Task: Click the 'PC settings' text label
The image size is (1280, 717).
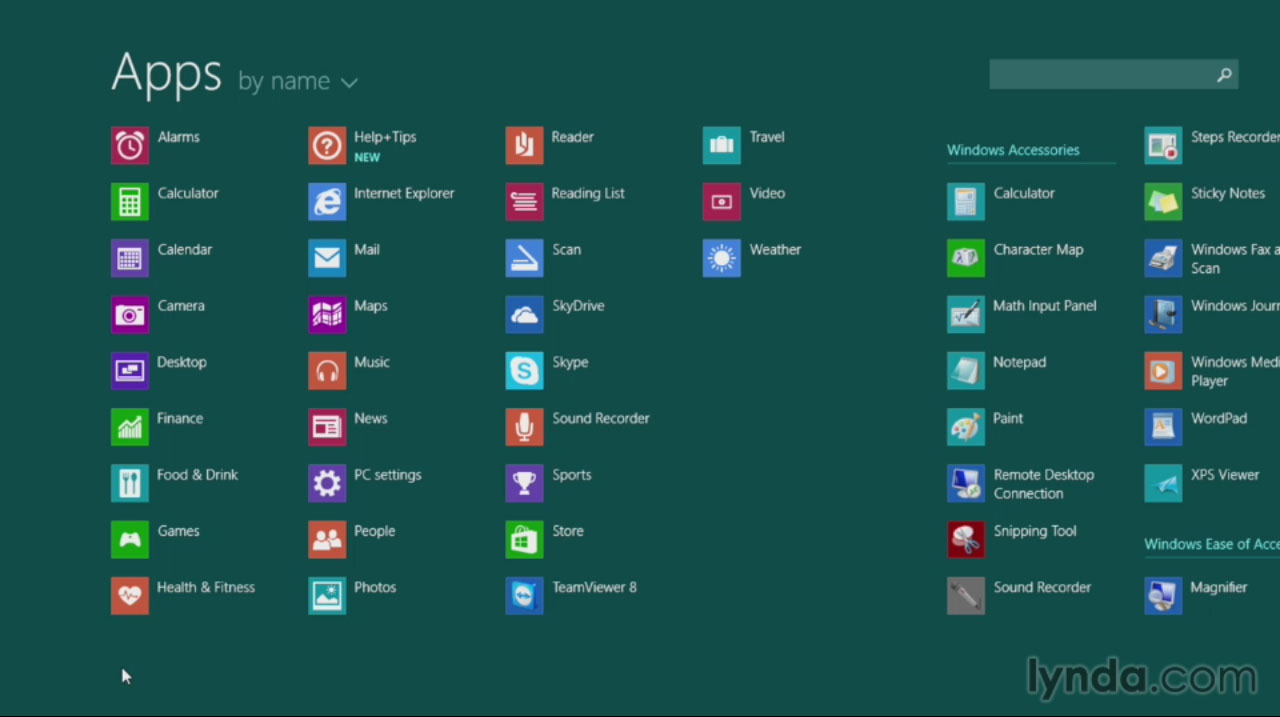Action: [388, 475]
